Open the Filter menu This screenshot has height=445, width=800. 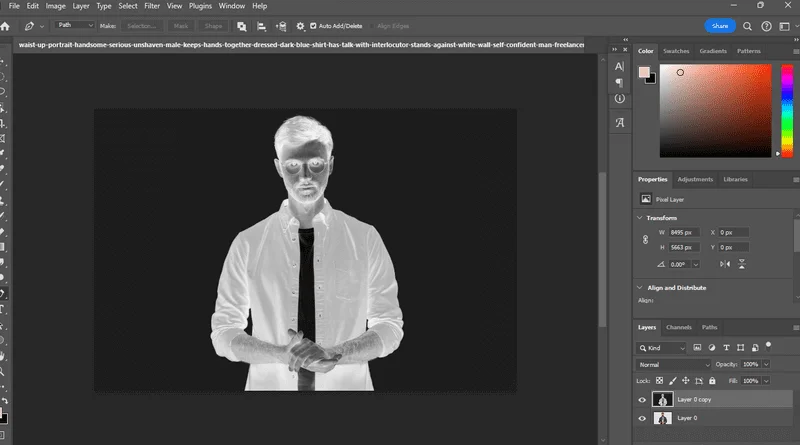click(x=152, y=6)
